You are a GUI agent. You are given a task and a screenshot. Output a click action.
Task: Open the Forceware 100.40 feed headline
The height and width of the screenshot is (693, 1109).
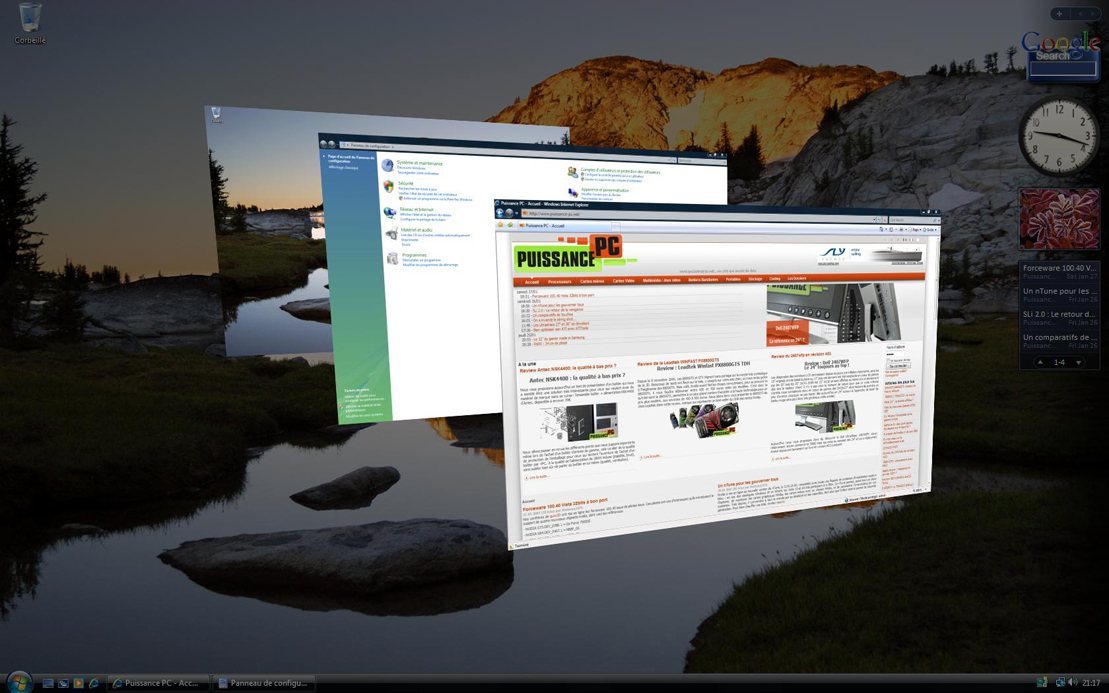1059,268
